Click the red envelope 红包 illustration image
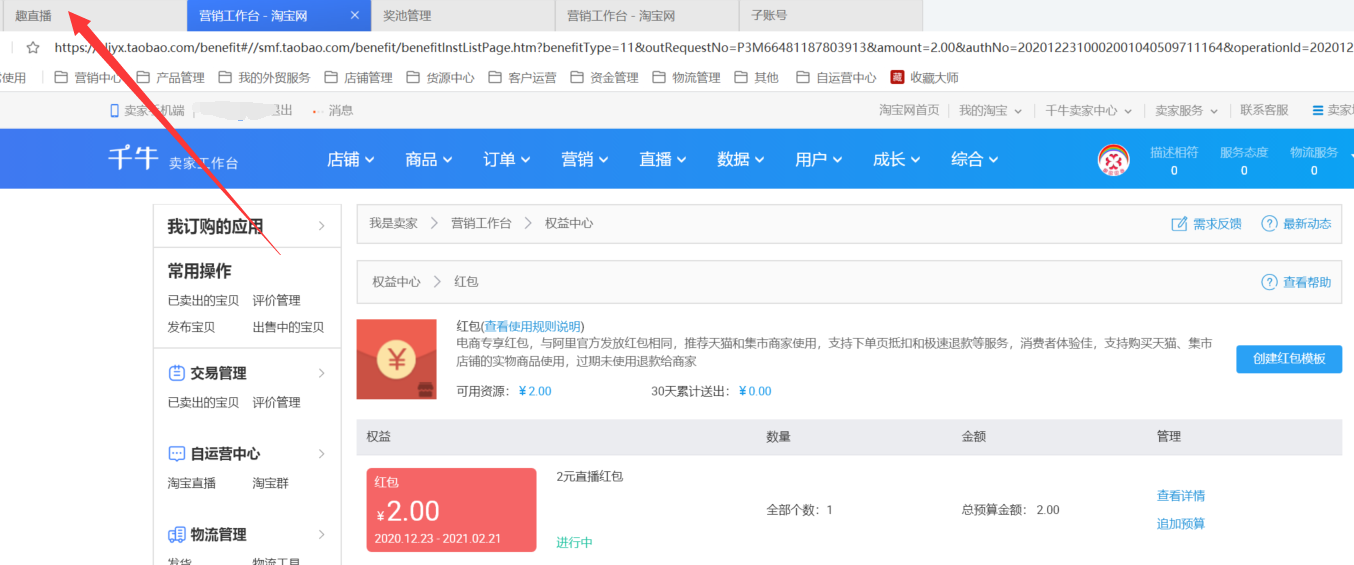 (x=396, y=359)
